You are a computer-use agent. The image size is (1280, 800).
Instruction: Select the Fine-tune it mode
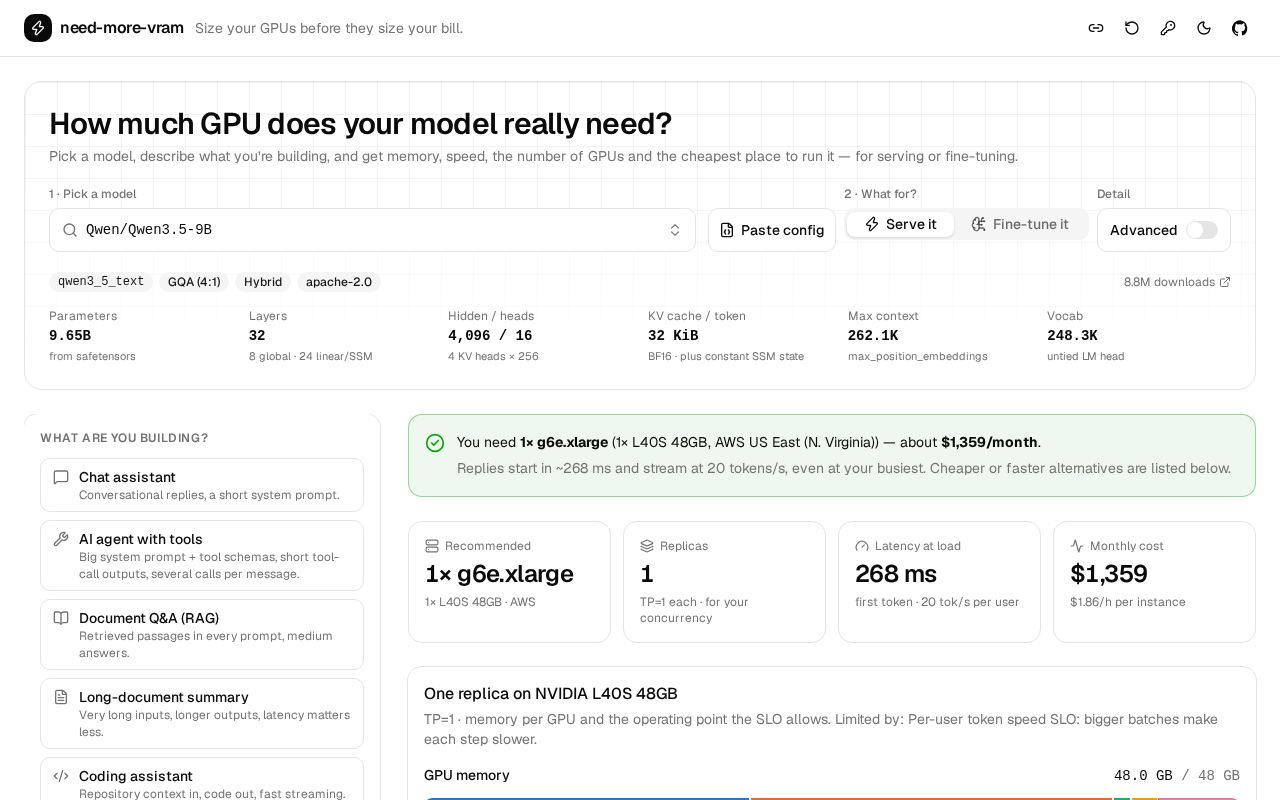click(1020, 224)
